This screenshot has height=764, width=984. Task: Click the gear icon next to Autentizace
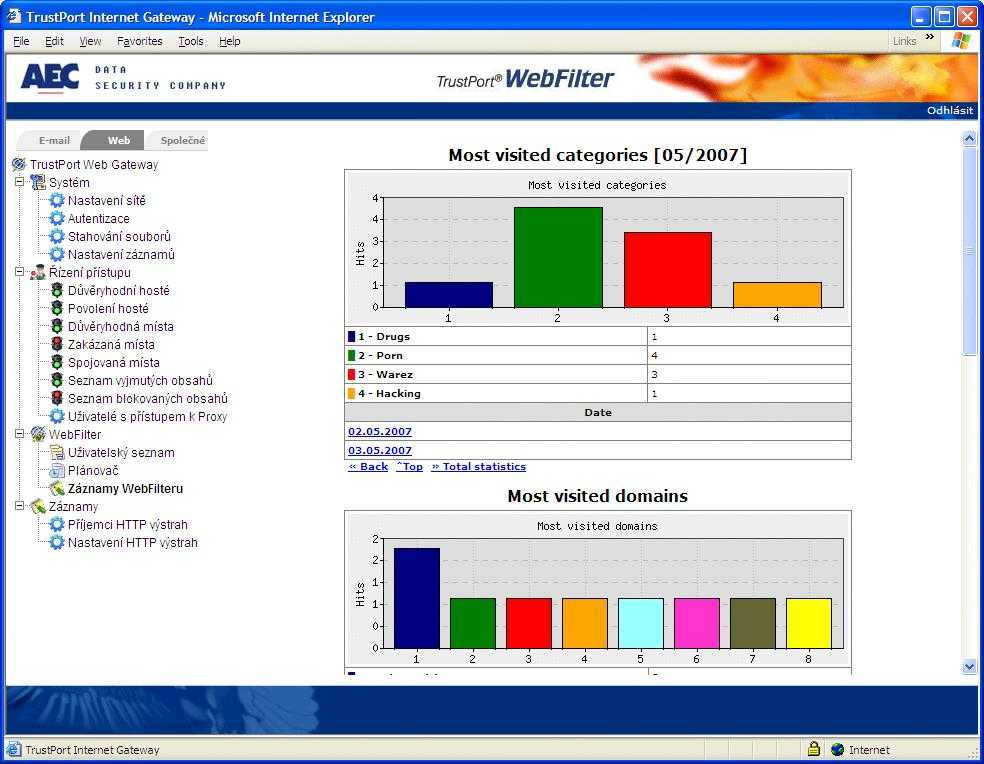point(56,218)
